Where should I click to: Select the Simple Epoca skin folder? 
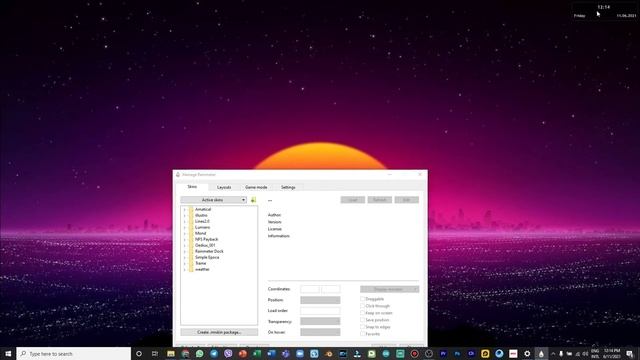click(207, 258)
